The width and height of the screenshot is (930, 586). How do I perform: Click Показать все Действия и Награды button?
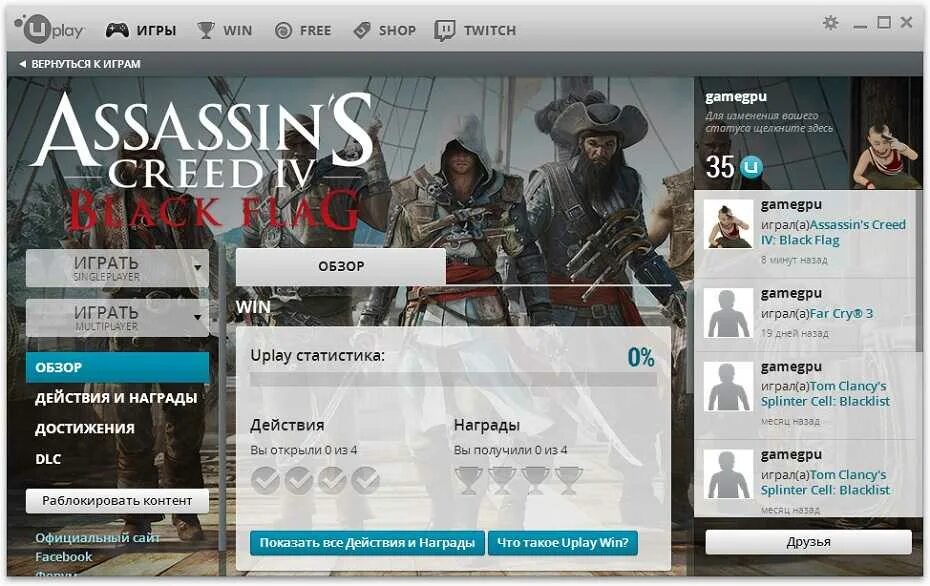[x=367, y=543]
